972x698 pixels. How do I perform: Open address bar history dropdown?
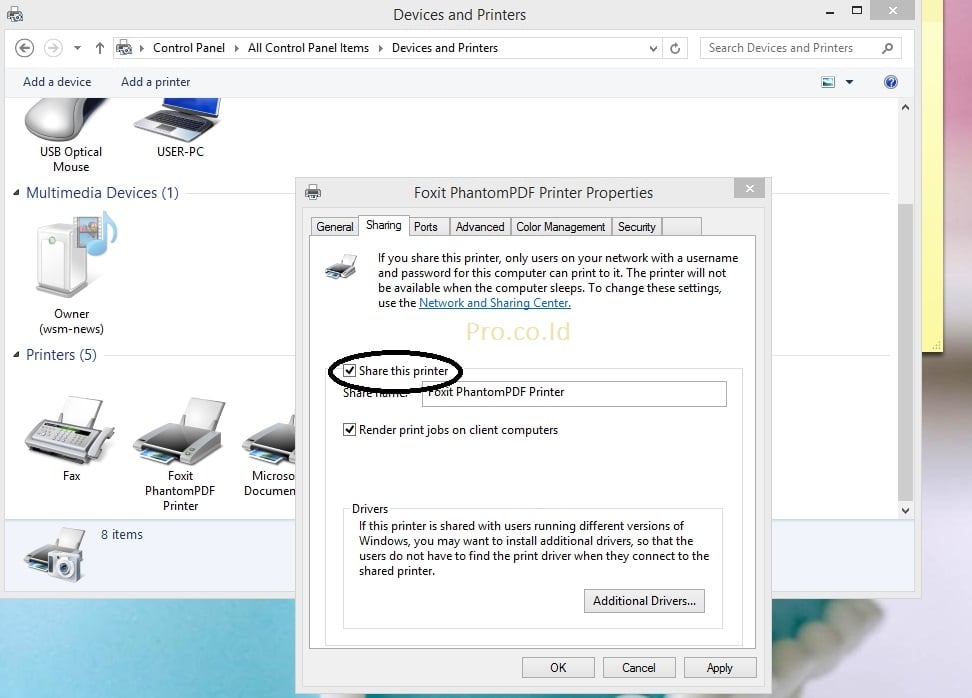point(653,48)
